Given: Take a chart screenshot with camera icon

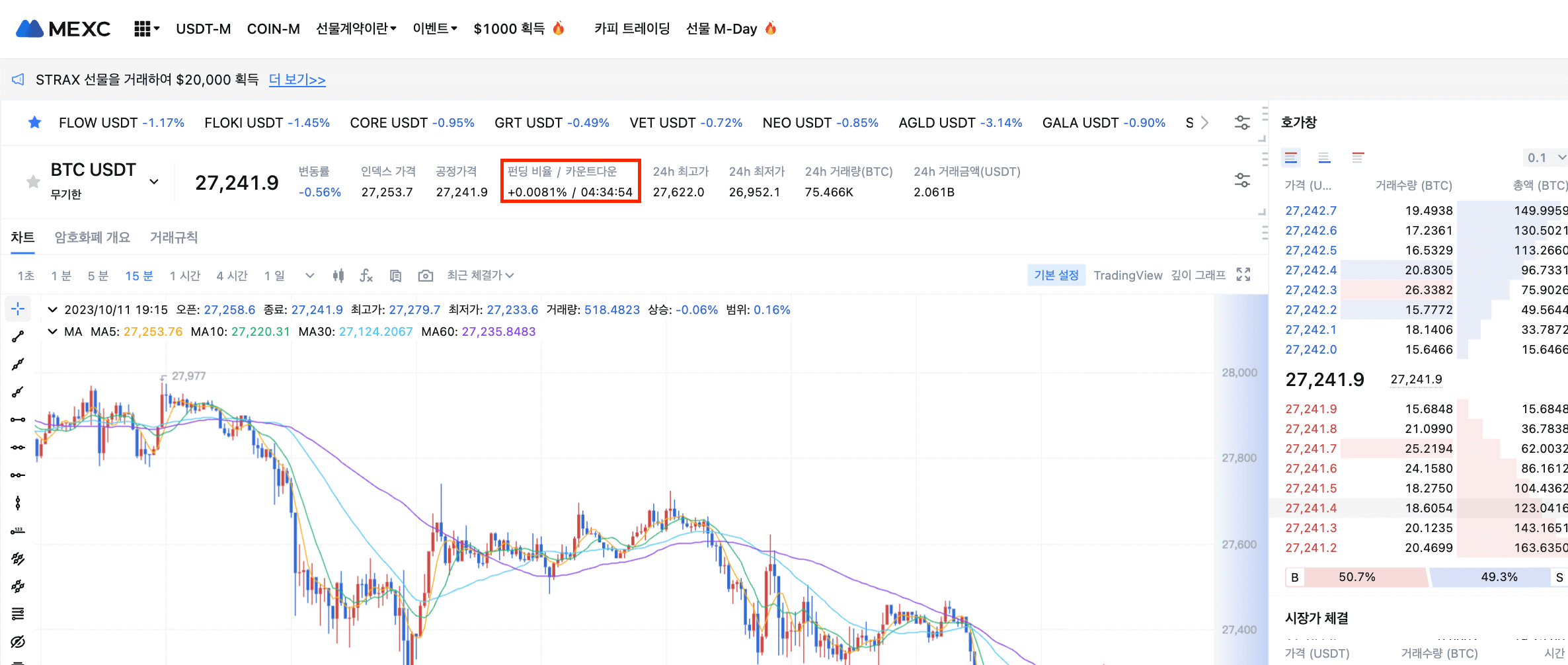Looking at the screenshot, I should tap(426, 276).
